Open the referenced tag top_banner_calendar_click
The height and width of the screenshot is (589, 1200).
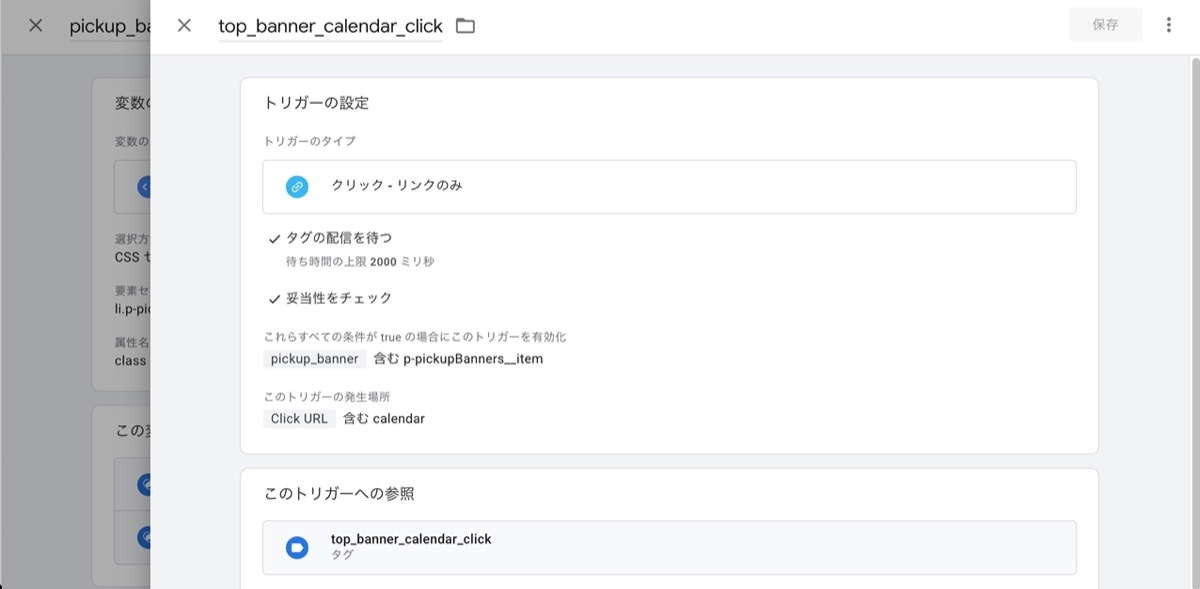[x=411, y=540]
